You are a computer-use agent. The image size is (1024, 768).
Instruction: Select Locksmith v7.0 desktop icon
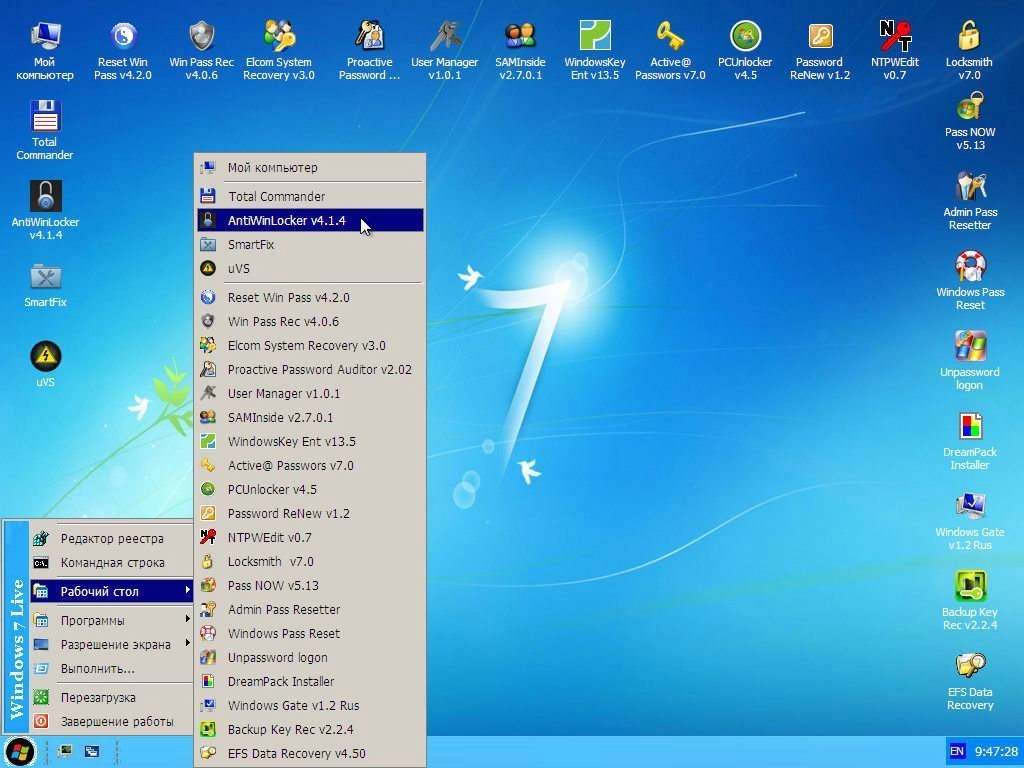(x=969, y=50)
